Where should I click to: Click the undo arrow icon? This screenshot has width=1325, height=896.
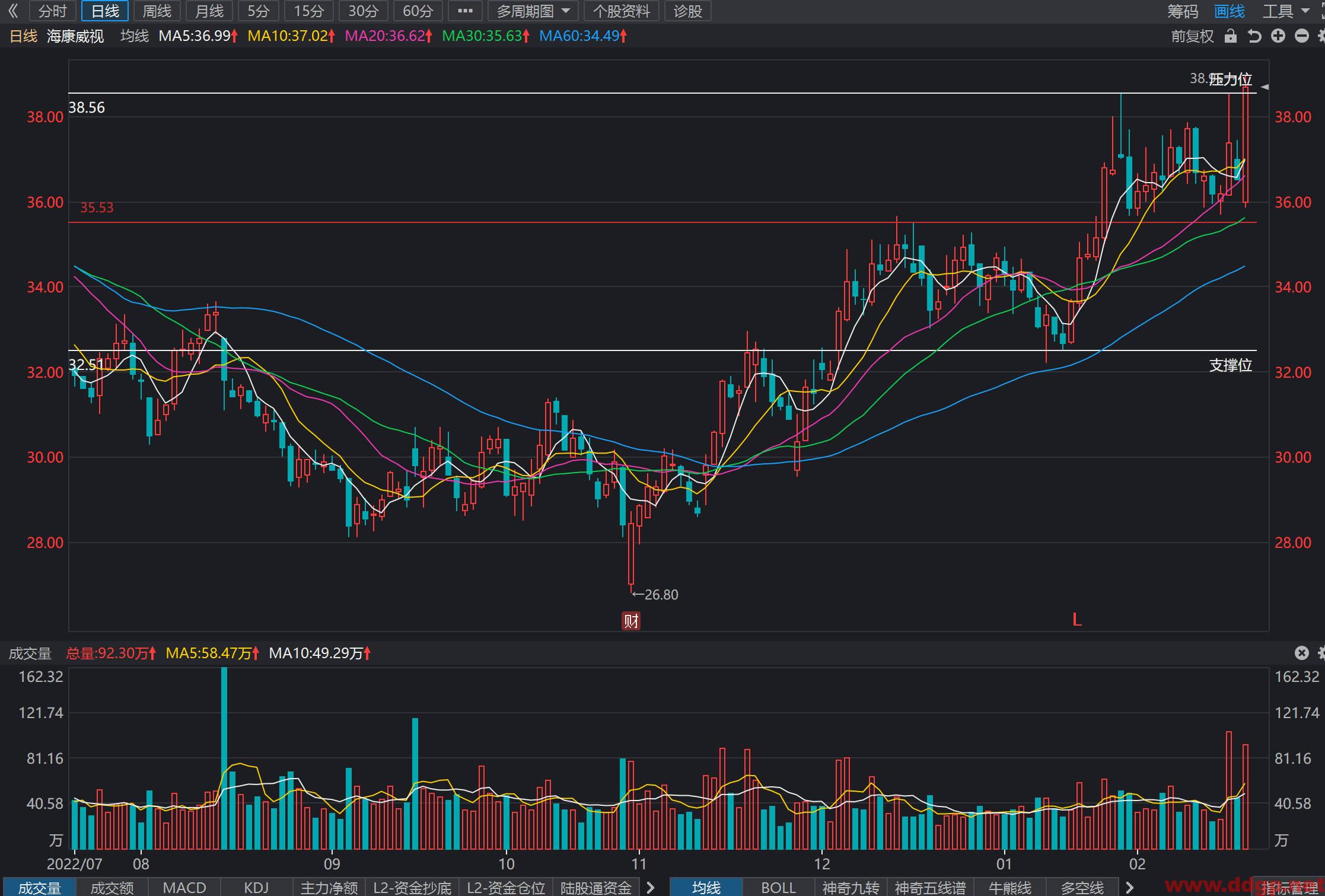coord(1254,36)
